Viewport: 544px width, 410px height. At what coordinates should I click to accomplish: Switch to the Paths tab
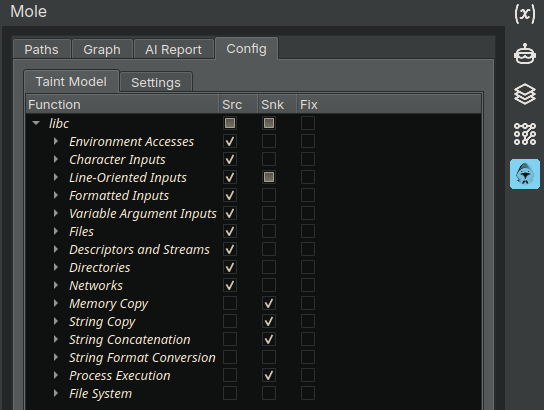(x=42, y=49)
